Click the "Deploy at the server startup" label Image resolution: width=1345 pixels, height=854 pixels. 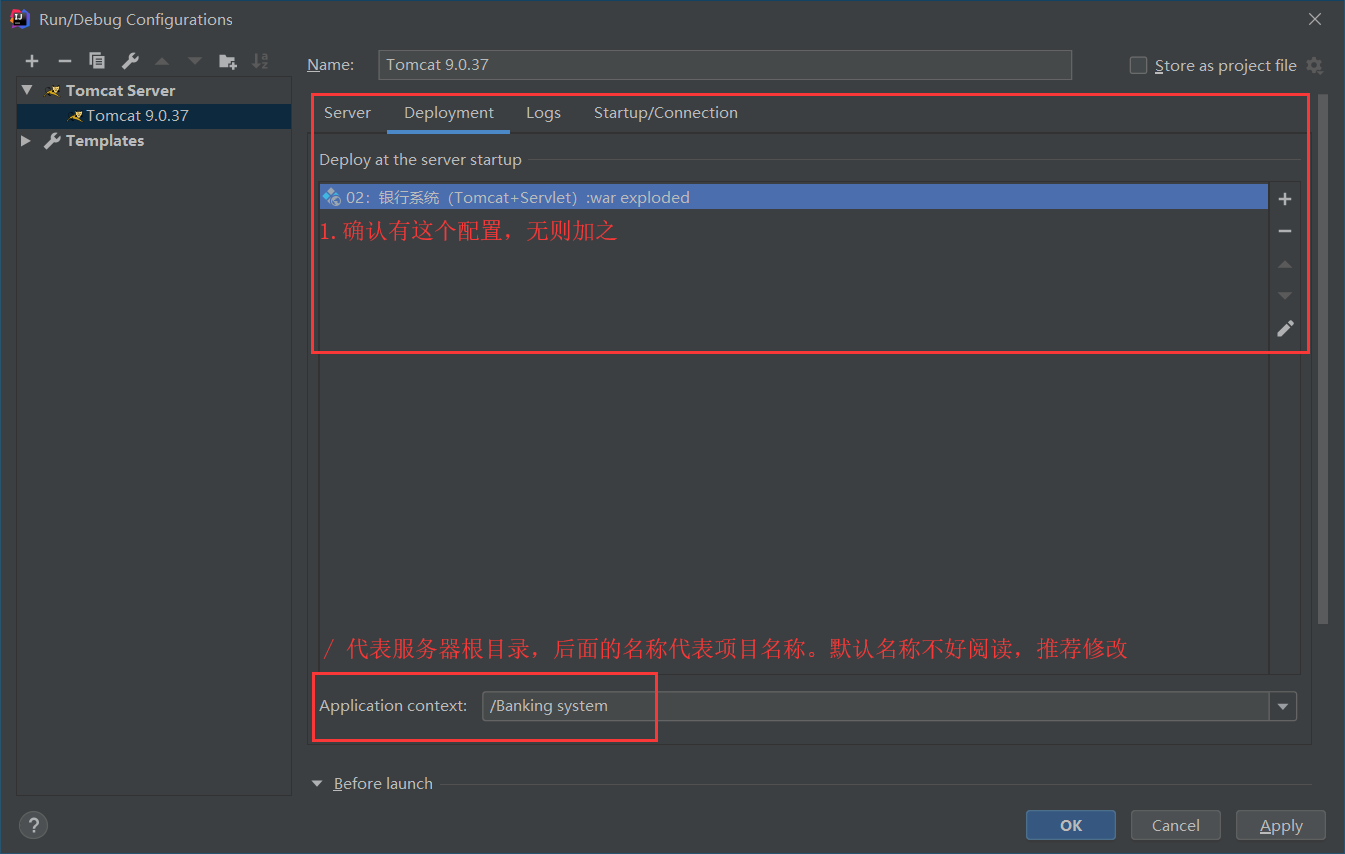pyautogui.click(x=420, y=160)
